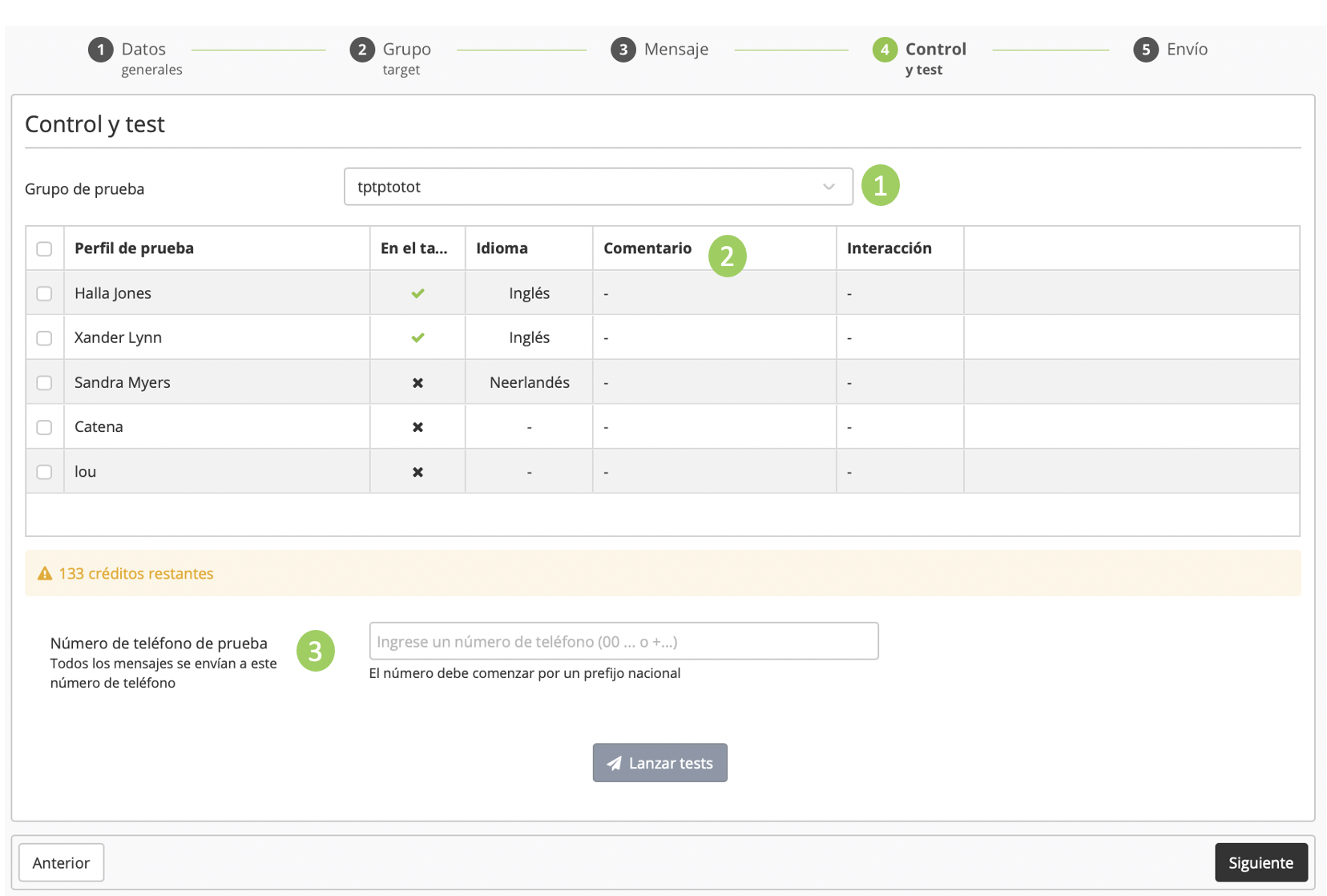
Task: Switch to the Envío step label
Action: pos(1187,50)
